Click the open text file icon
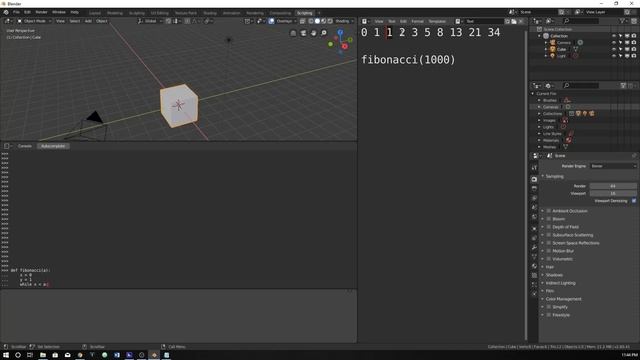This screenshot has height=360, width=640. point(514,21)
